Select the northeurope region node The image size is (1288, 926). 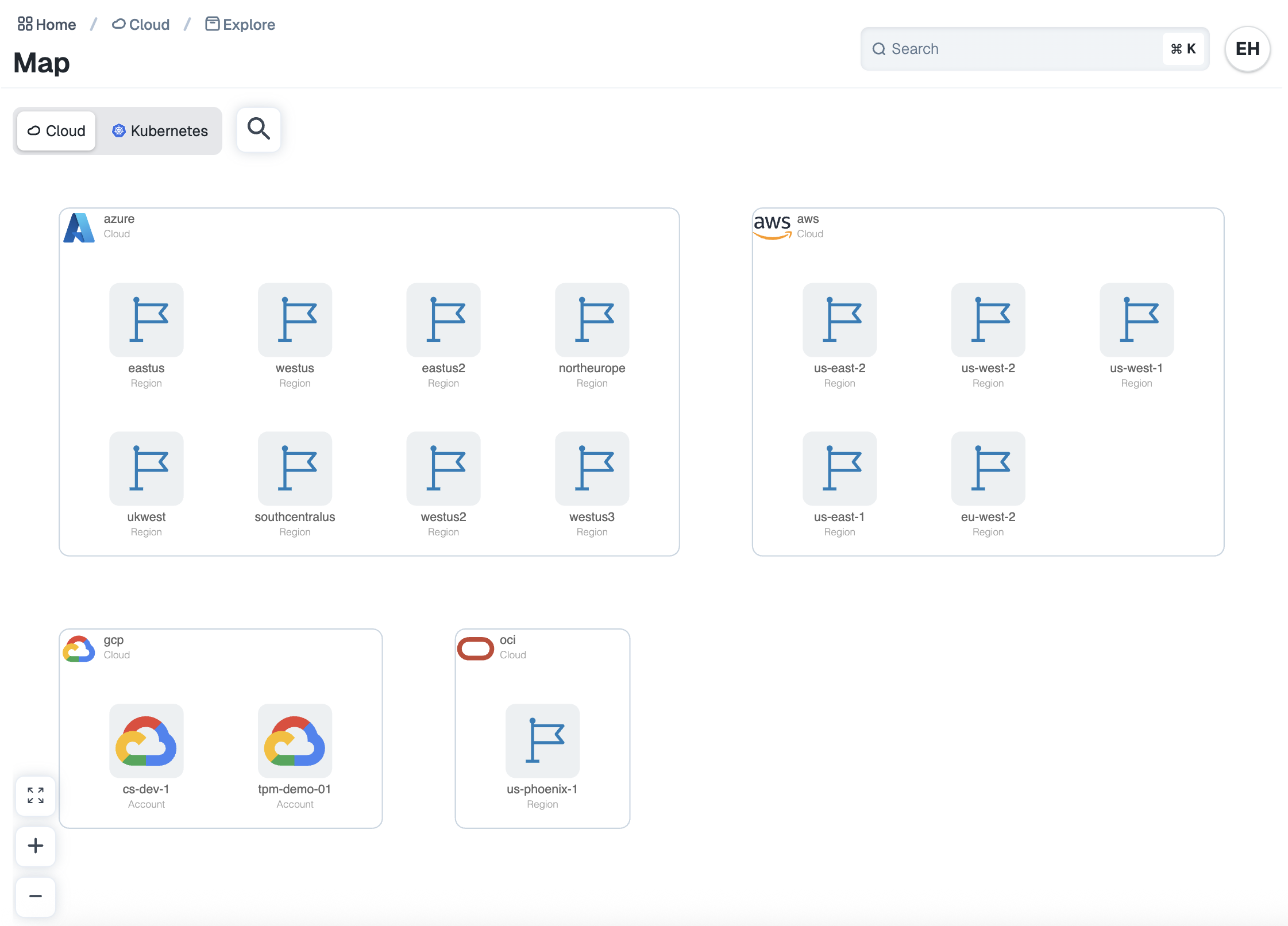(x=592, y=320)
